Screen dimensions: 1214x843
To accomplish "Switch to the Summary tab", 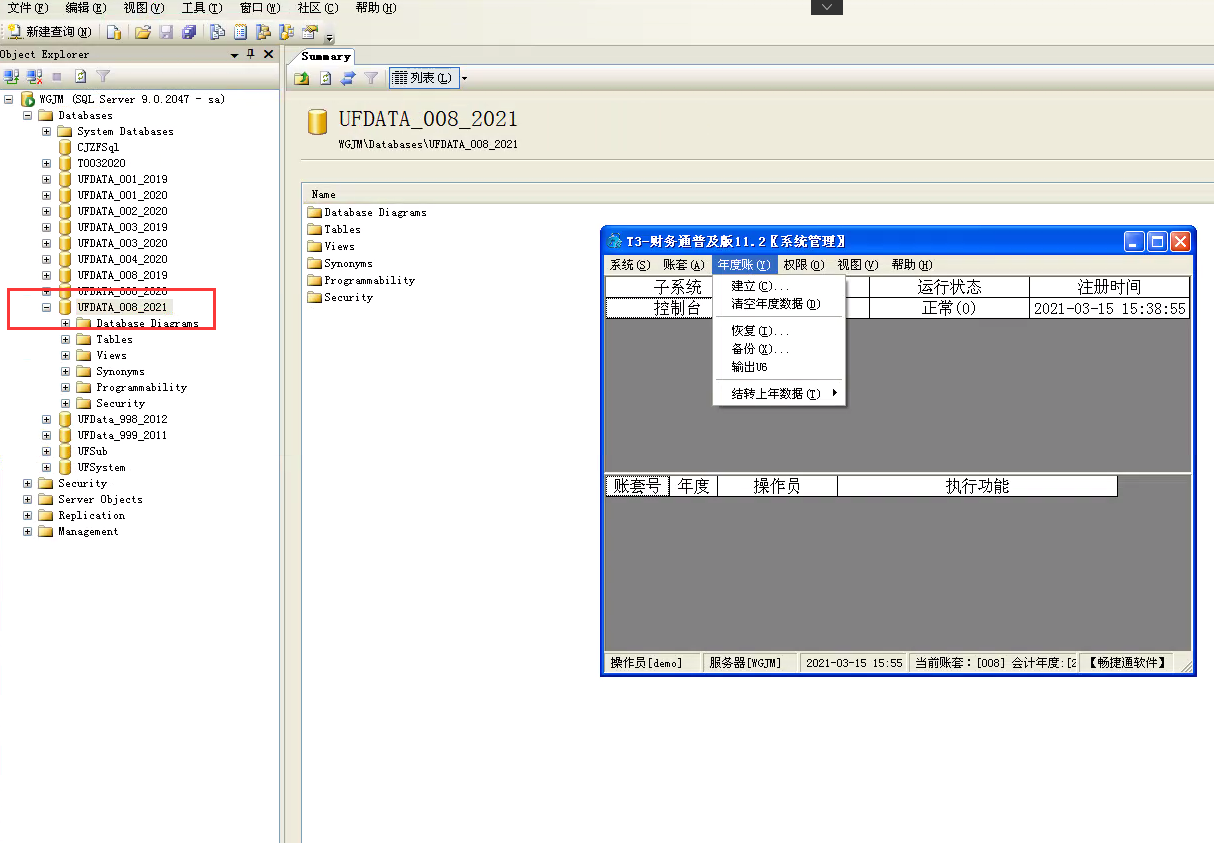I will pyautogui.click(x=326, y=57).
